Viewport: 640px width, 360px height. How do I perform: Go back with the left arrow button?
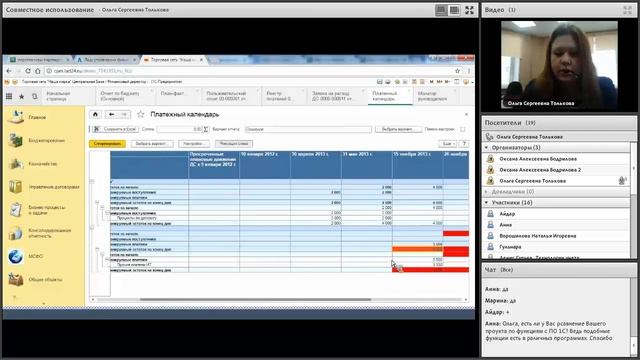pos(111,114)
